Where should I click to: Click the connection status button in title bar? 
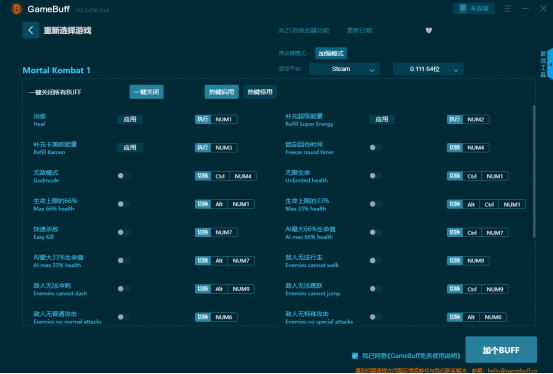coord(474,8)
